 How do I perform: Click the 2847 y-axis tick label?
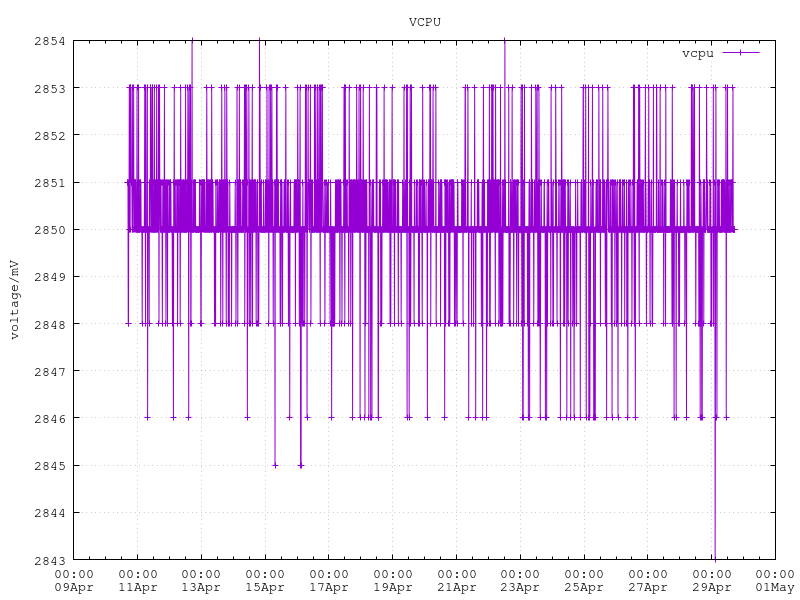tap(50, 371)
